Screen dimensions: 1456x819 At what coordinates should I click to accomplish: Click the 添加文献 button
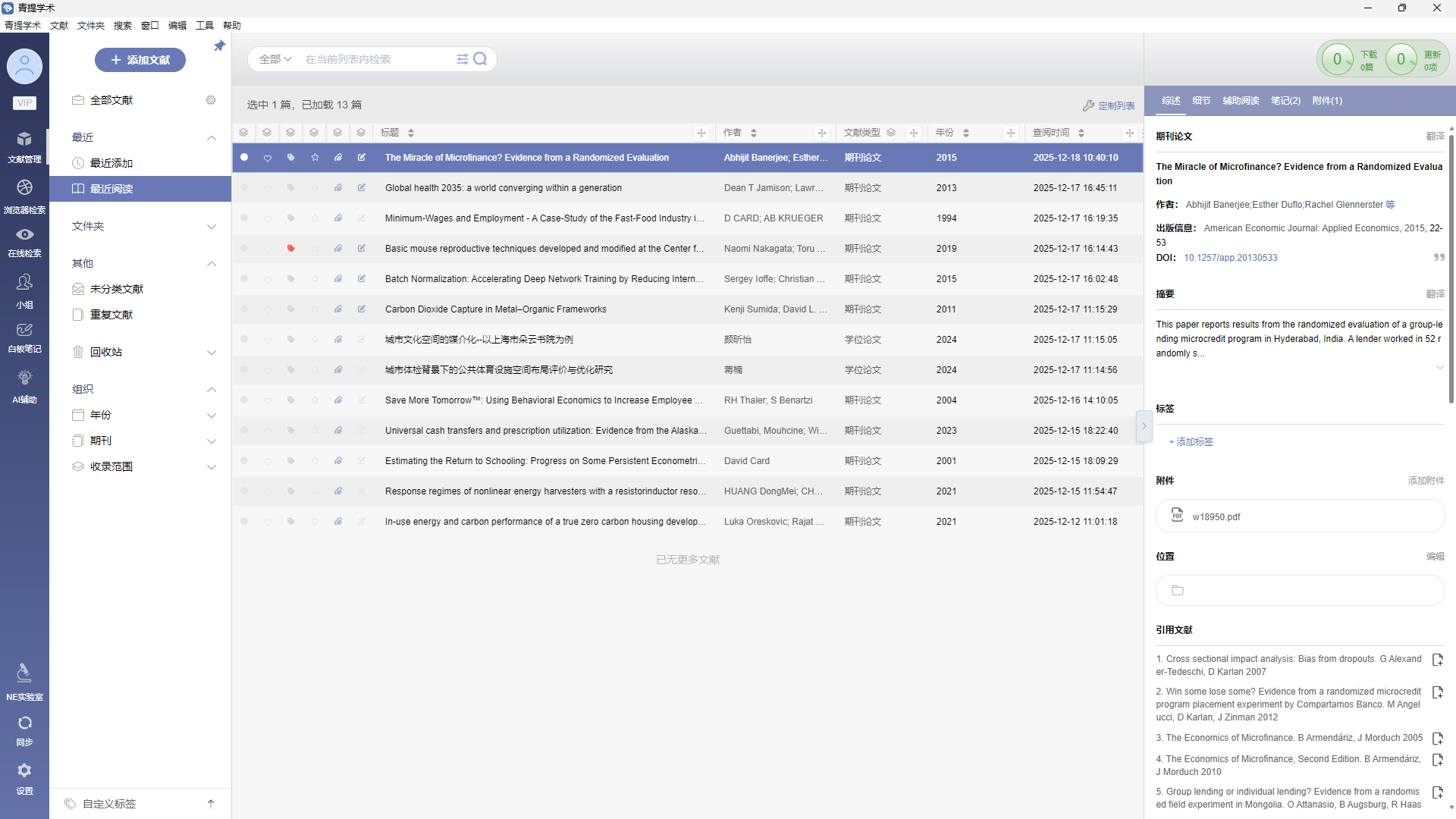[140, 60]
